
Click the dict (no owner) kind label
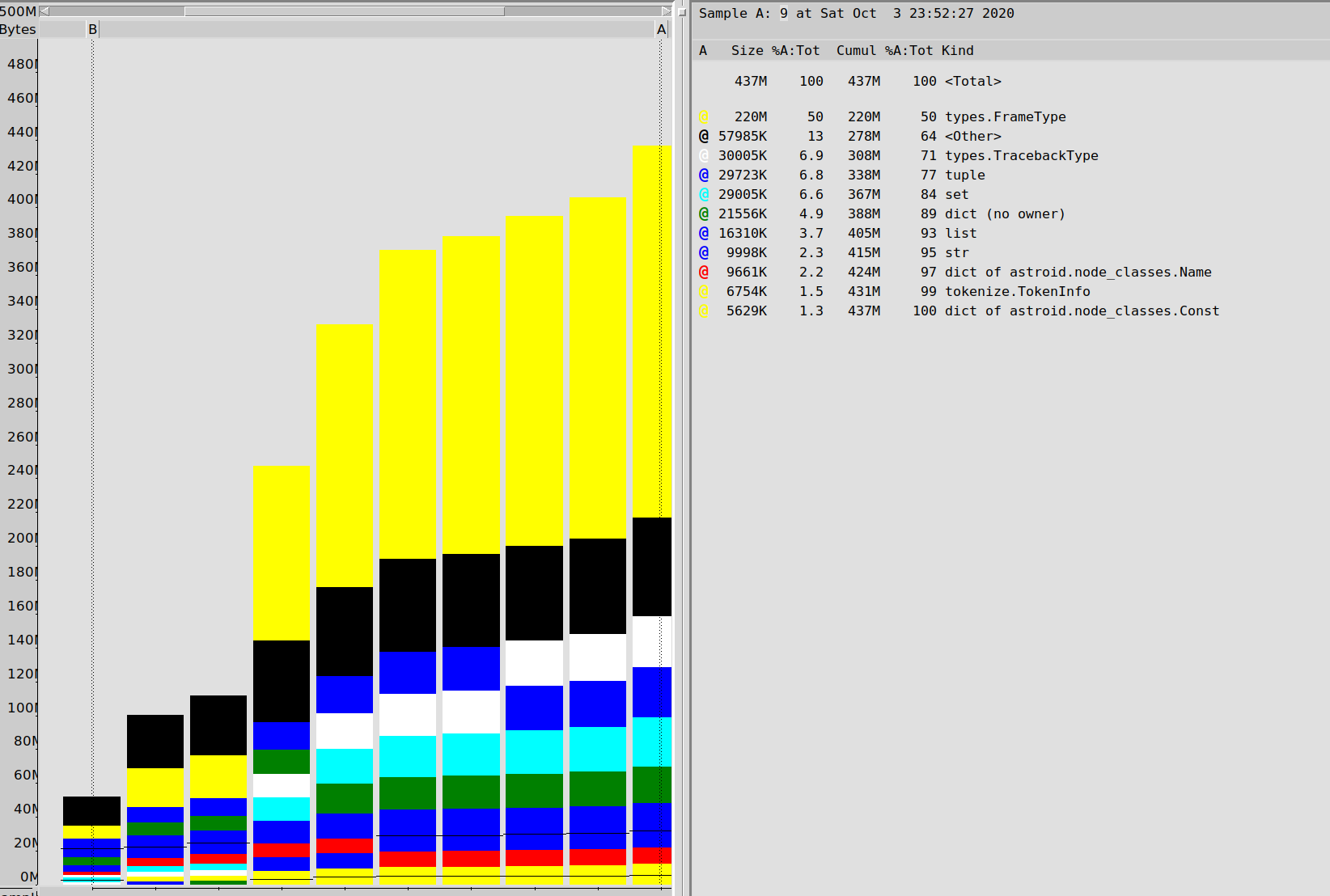click(x=1006, y=214)
